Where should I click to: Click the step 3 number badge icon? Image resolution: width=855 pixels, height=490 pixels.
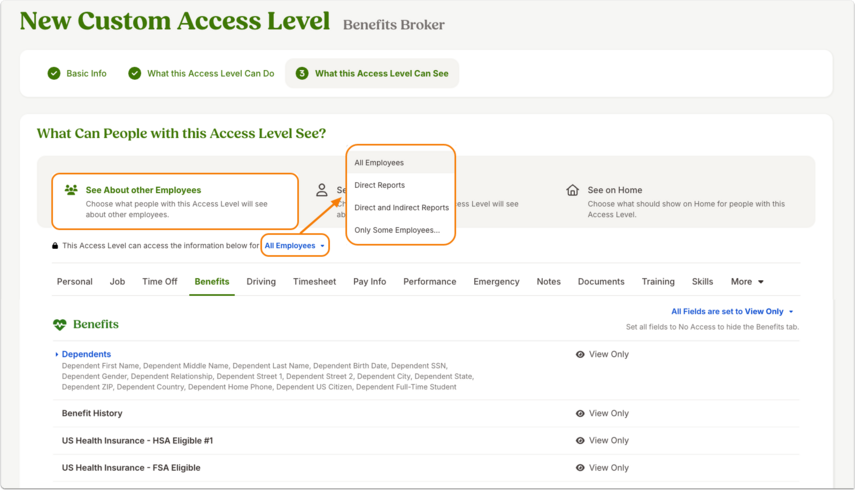302,74
